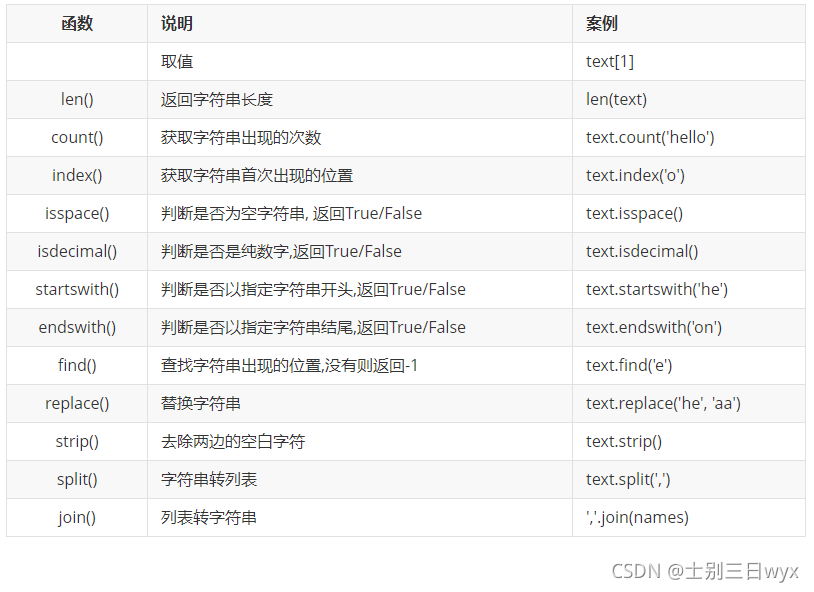Click the replace() function cell
This screenshot has width=814, height=592.
pos(77,403)
